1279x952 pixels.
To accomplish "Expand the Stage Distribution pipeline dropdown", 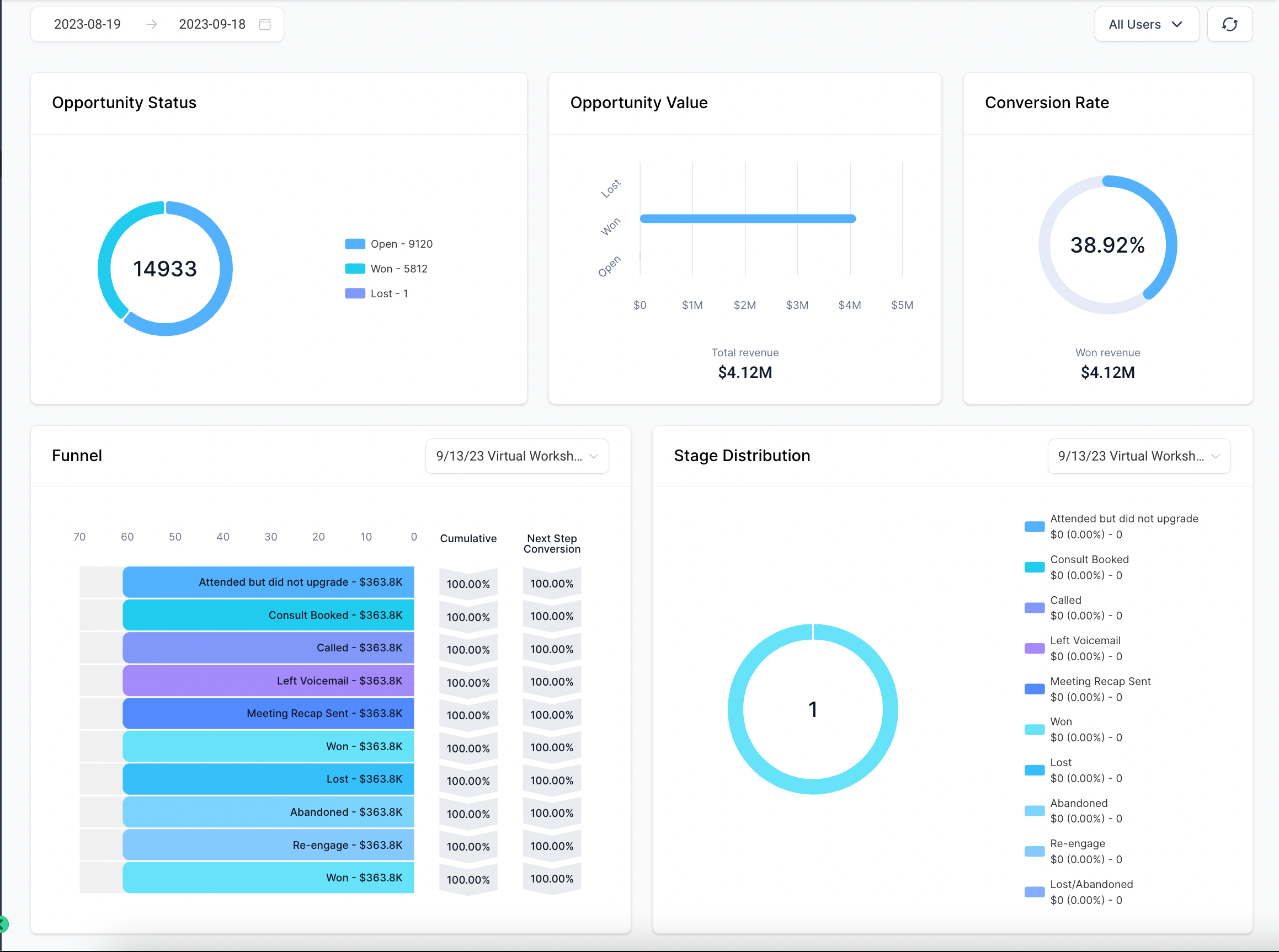I will tap(1138, 456).
